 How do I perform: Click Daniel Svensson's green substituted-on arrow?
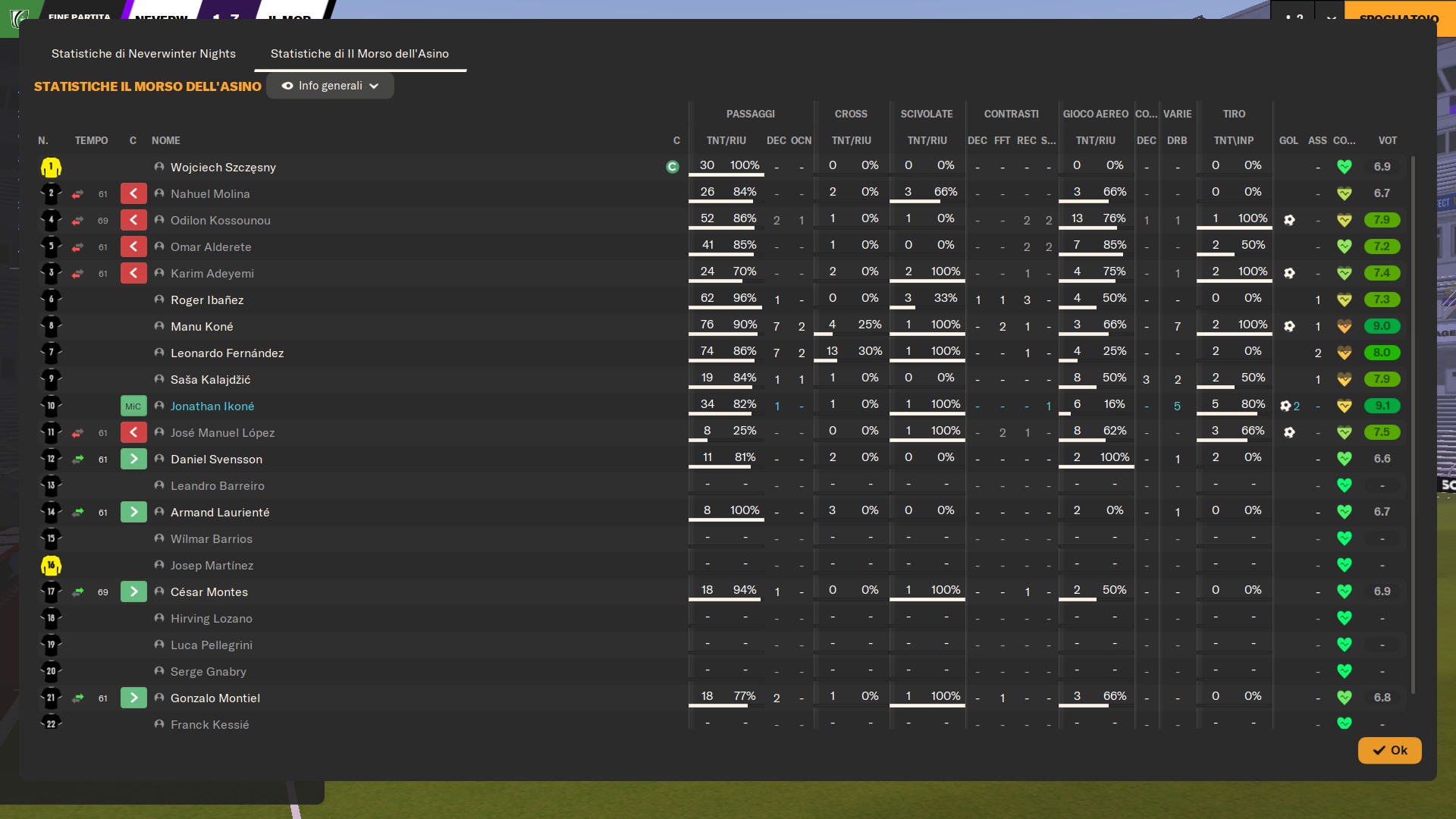[133, 460]
